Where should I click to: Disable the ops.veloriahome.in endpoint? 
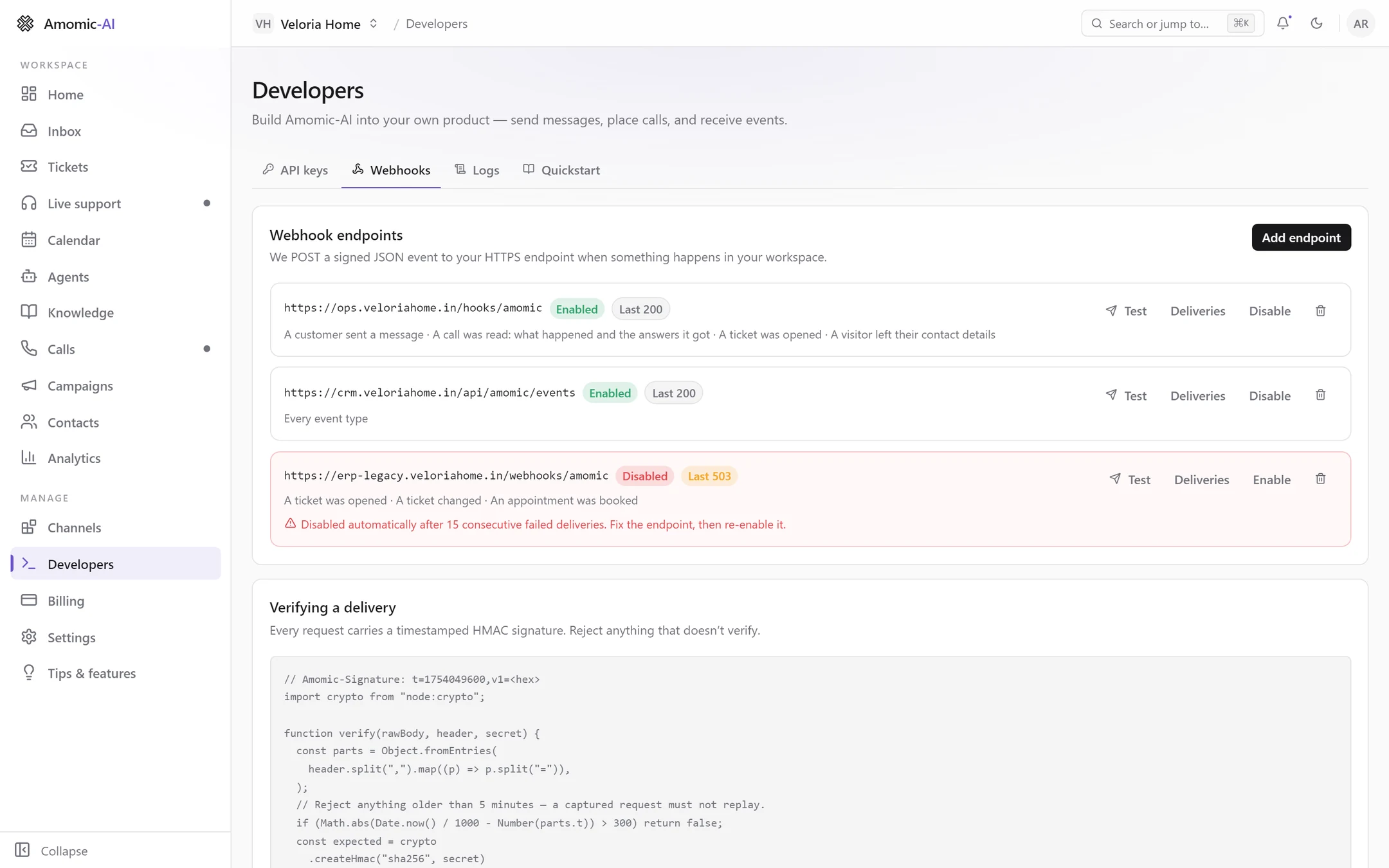click(1269, 311)
